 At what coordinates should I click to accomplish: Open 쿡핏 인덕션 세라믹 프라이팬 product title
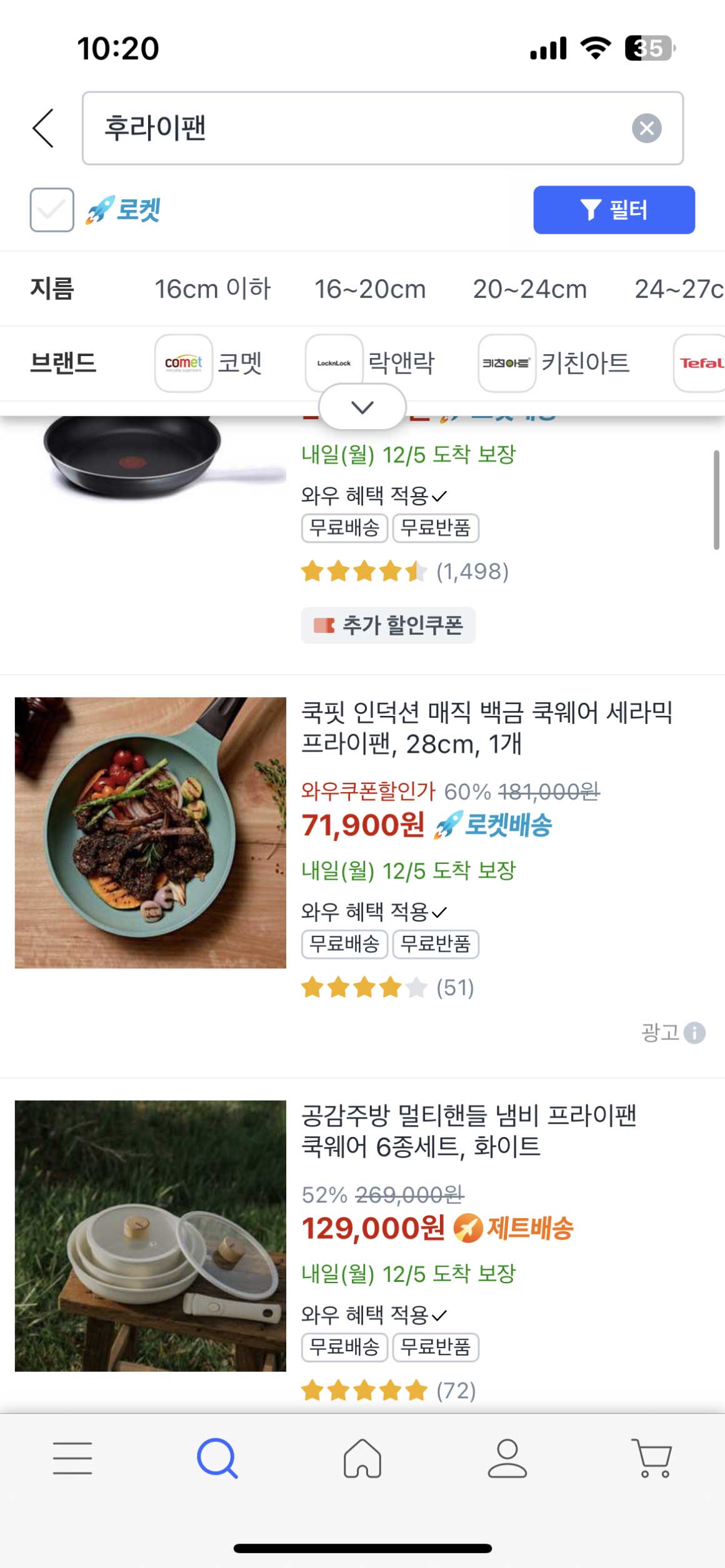tap(486, 728)
